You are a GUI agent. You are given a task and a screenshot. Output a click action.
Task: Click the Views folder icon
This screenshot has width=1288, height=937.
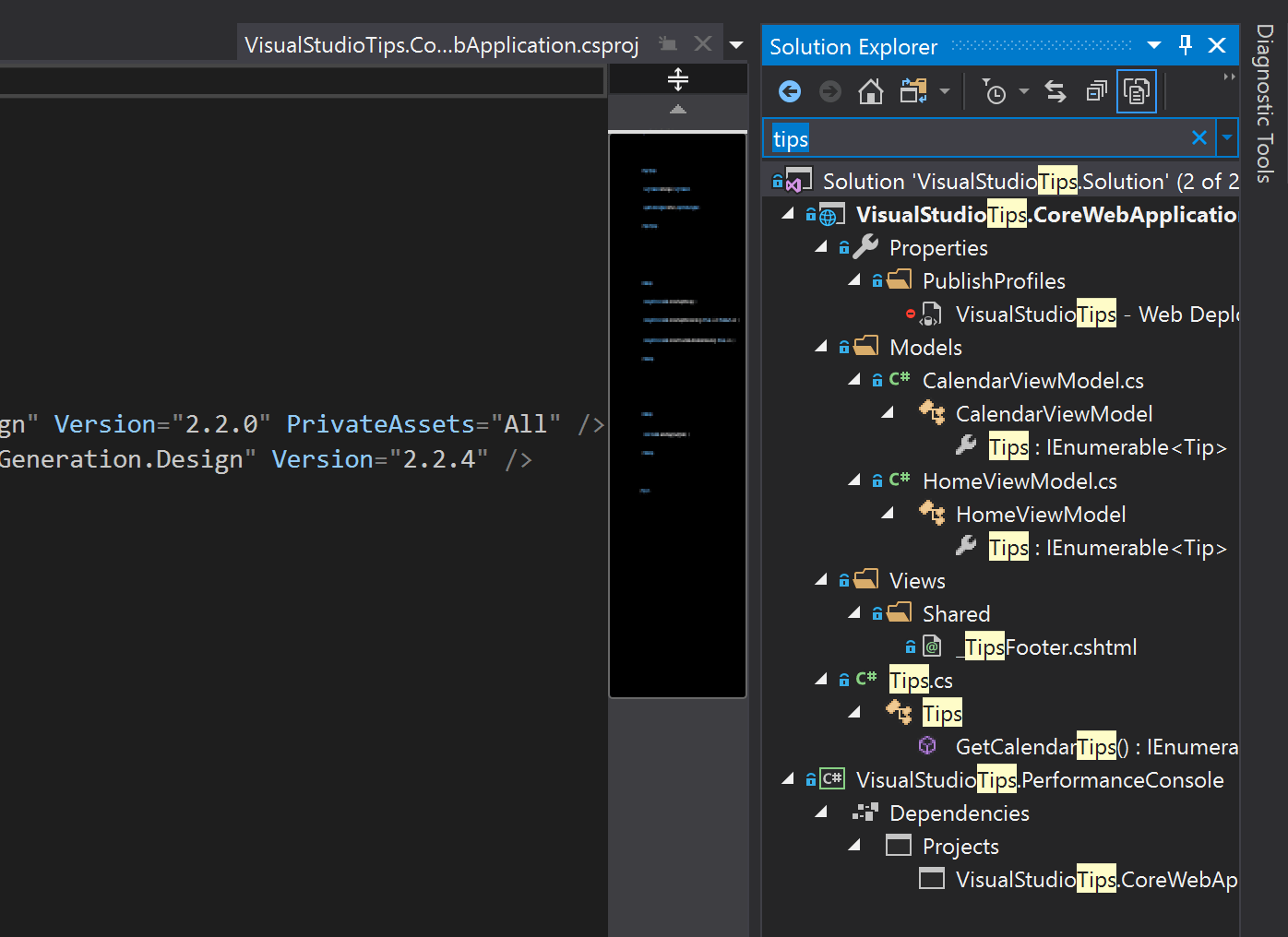865,579
